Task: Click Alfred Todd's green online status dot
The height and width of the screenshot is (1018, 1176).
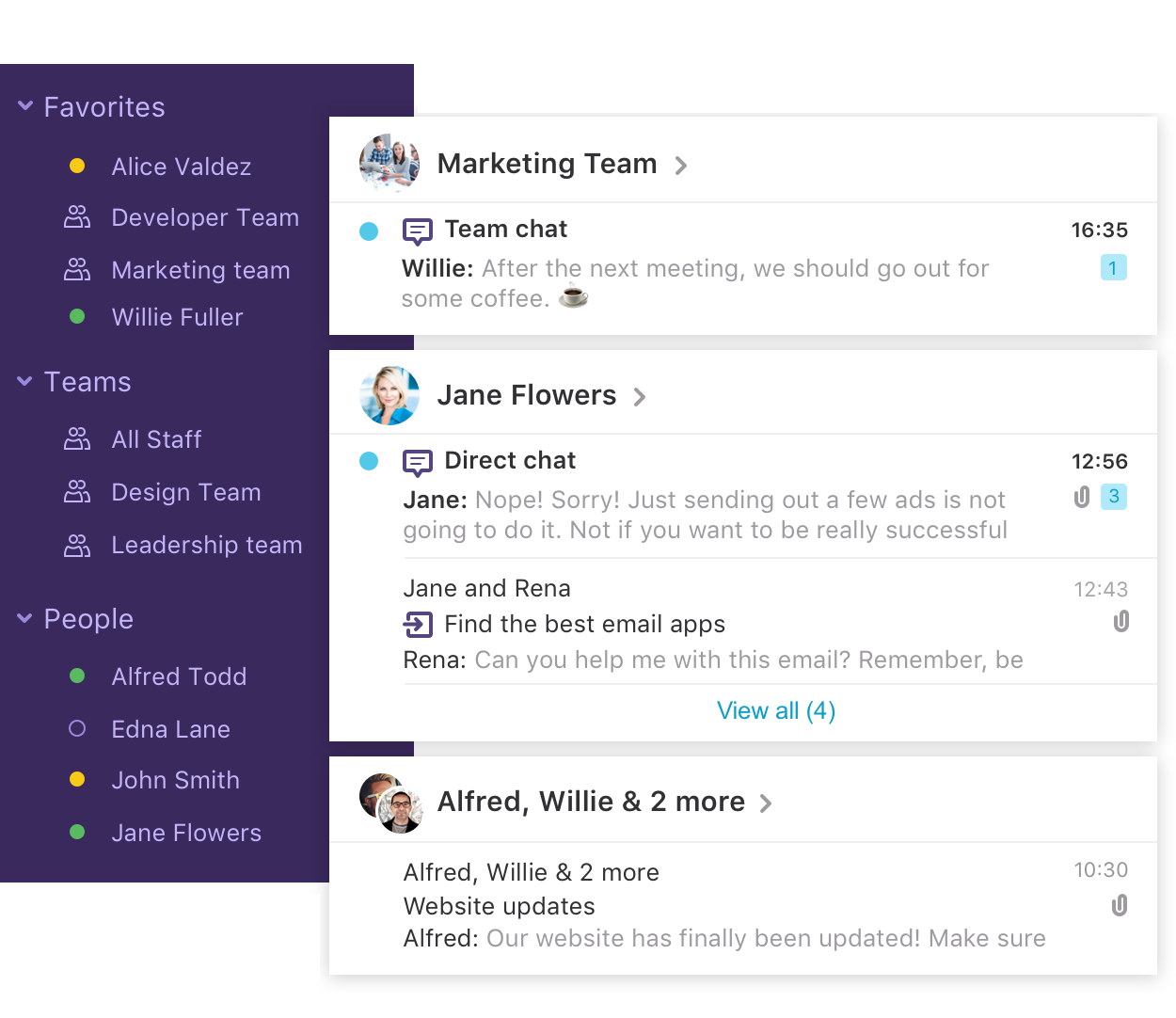Action: pos(77,676)
